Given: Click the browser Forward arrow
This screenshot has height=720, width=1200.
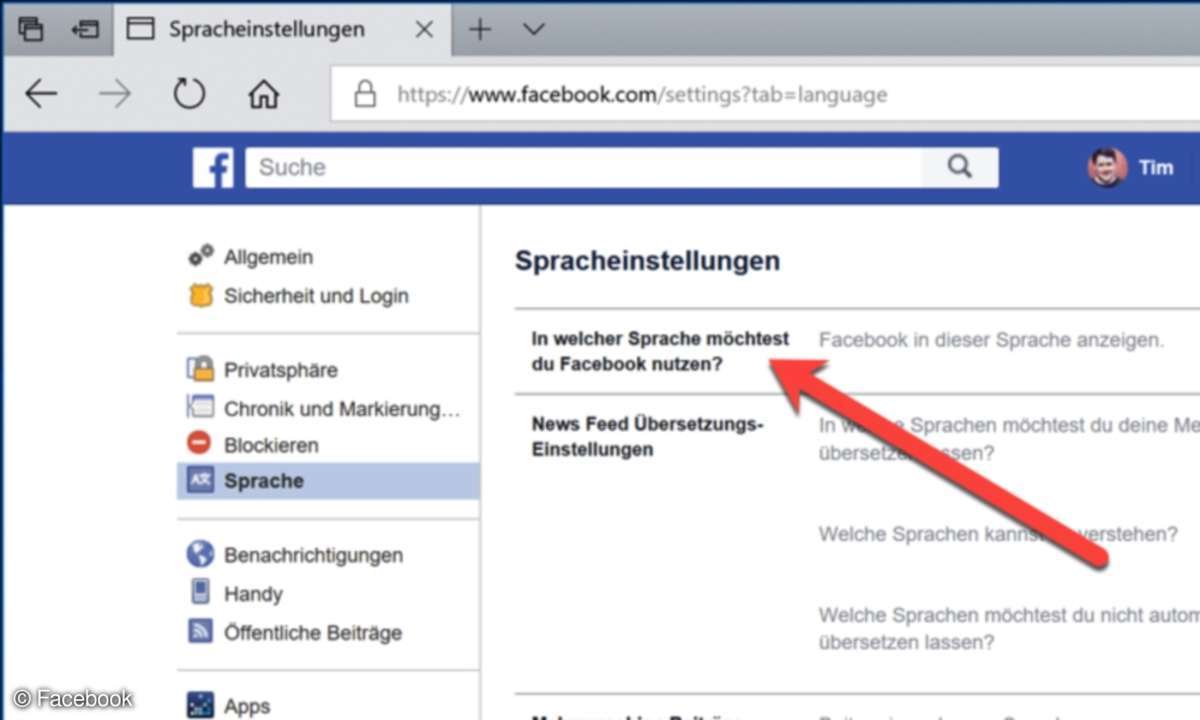Looking at the screenshot, I should coord(115,95).
